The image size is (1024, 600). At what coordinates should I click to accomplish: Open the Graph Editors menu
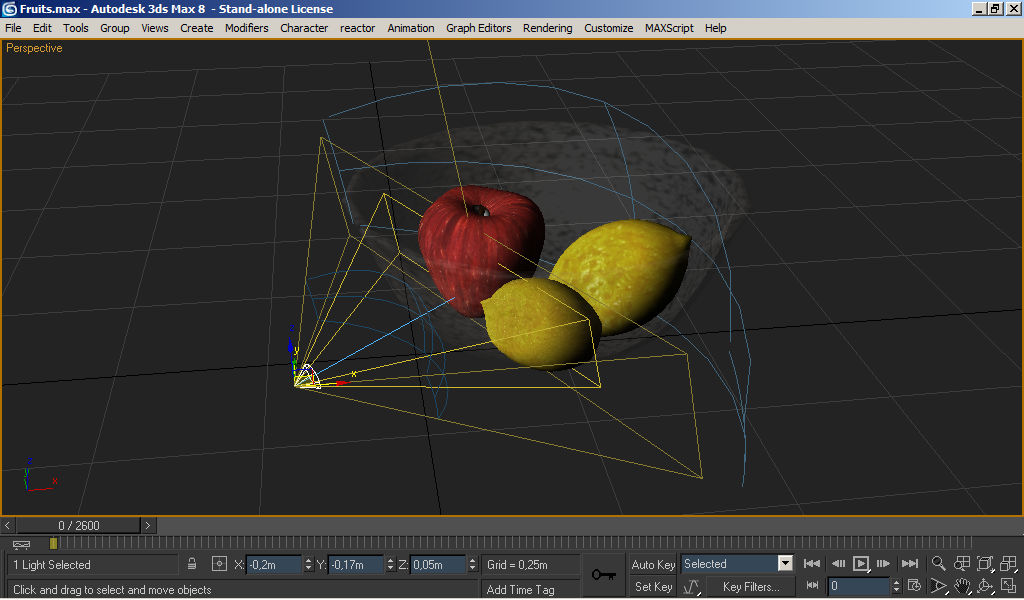[479, 28]
